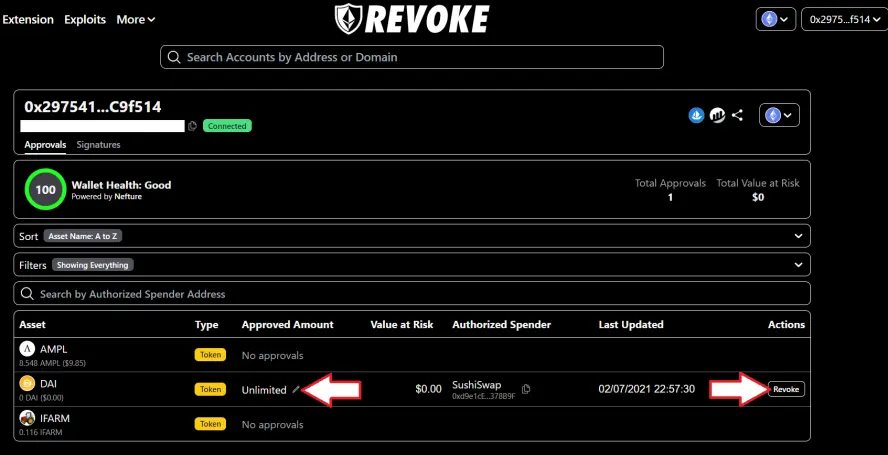Click the Showing Everything filter tag
This screenshot has width=888, height=455.
(x=93, y=265)
